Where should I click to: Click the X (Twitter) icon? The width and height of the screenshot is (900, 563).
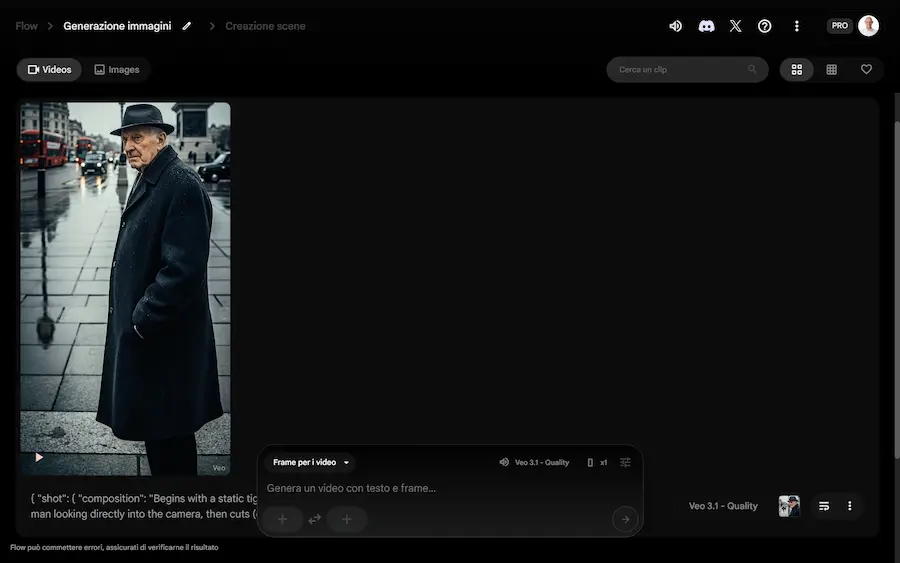pos(736,26)
